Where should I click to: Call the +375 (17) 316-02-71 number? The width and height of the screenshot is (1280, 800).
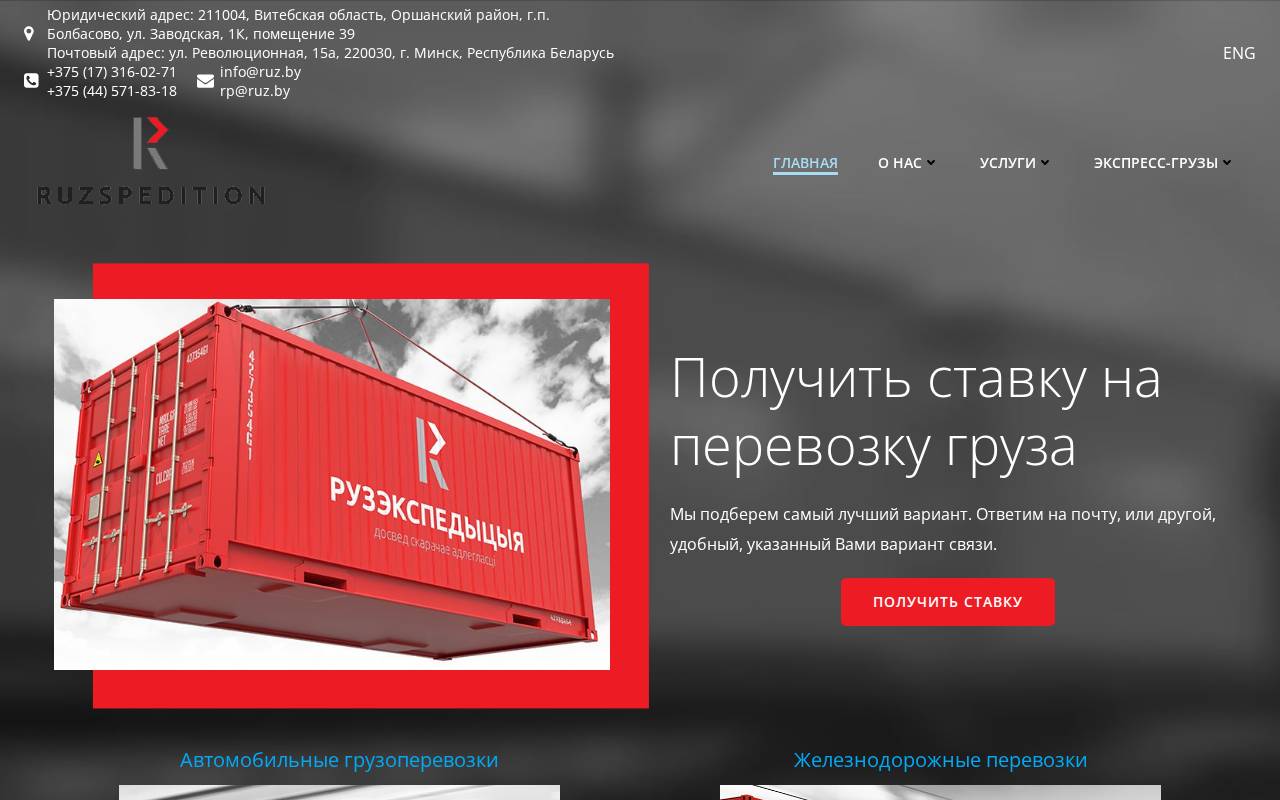(112, 72)
